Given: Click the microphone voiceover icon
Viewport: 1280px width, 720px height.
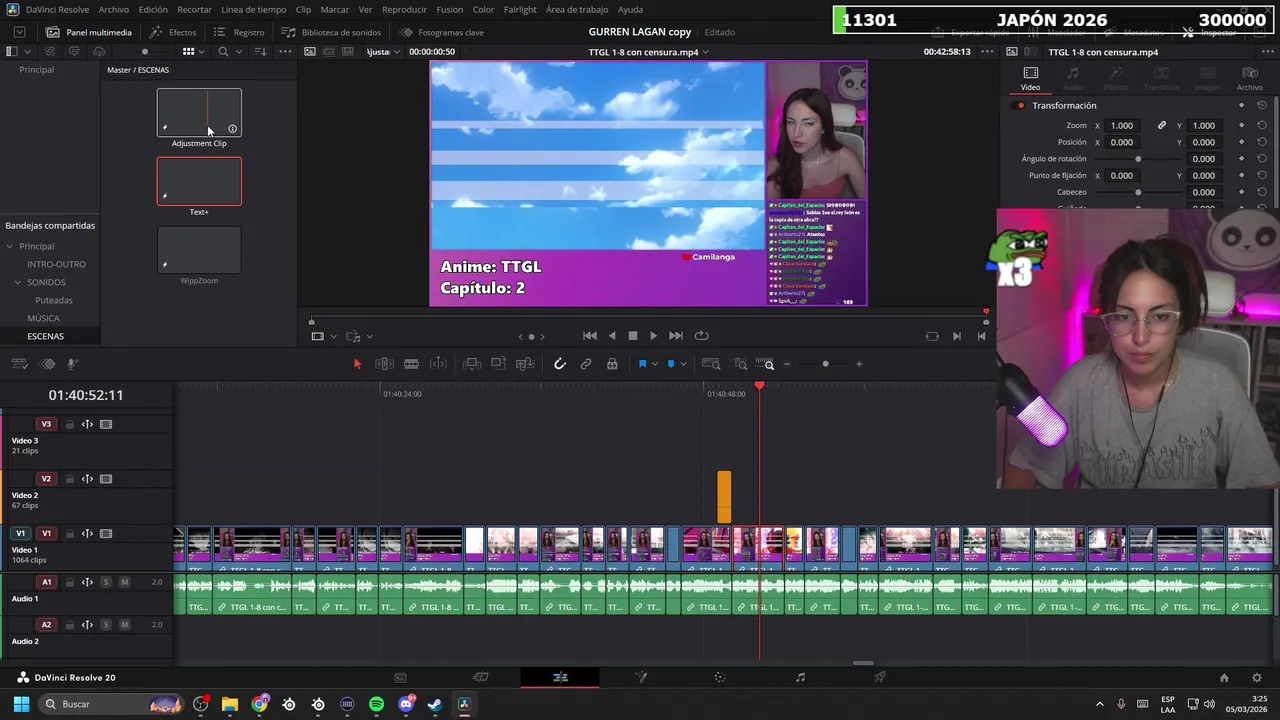Looking at the screenshot, I should coord(72,364).
